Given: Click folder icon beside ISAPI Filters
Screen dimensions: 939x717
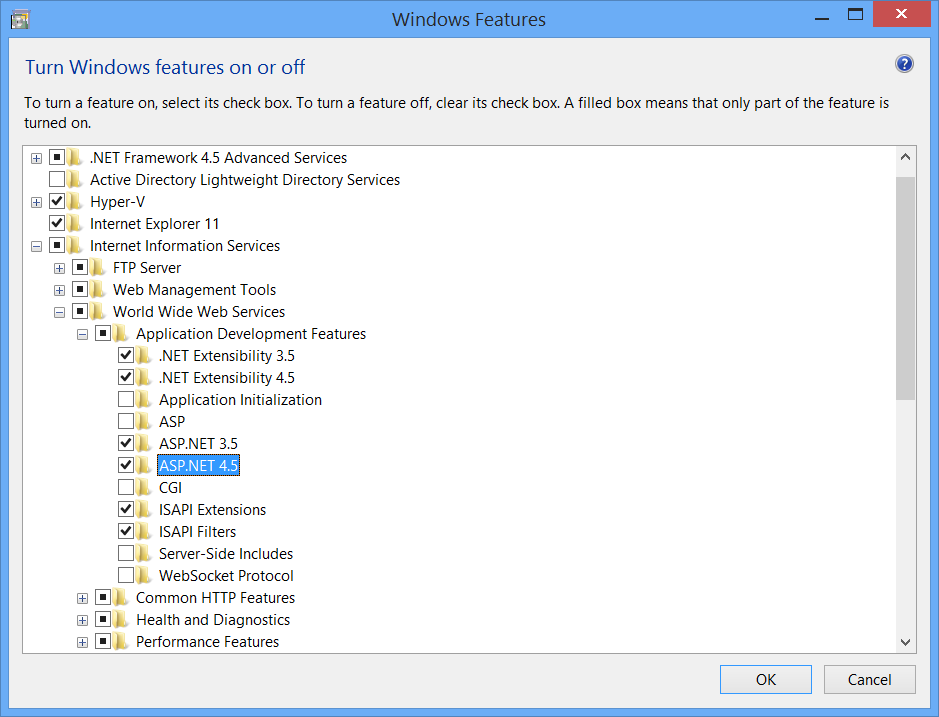Looking at the screenshot, I should click(x=144, y=531).
